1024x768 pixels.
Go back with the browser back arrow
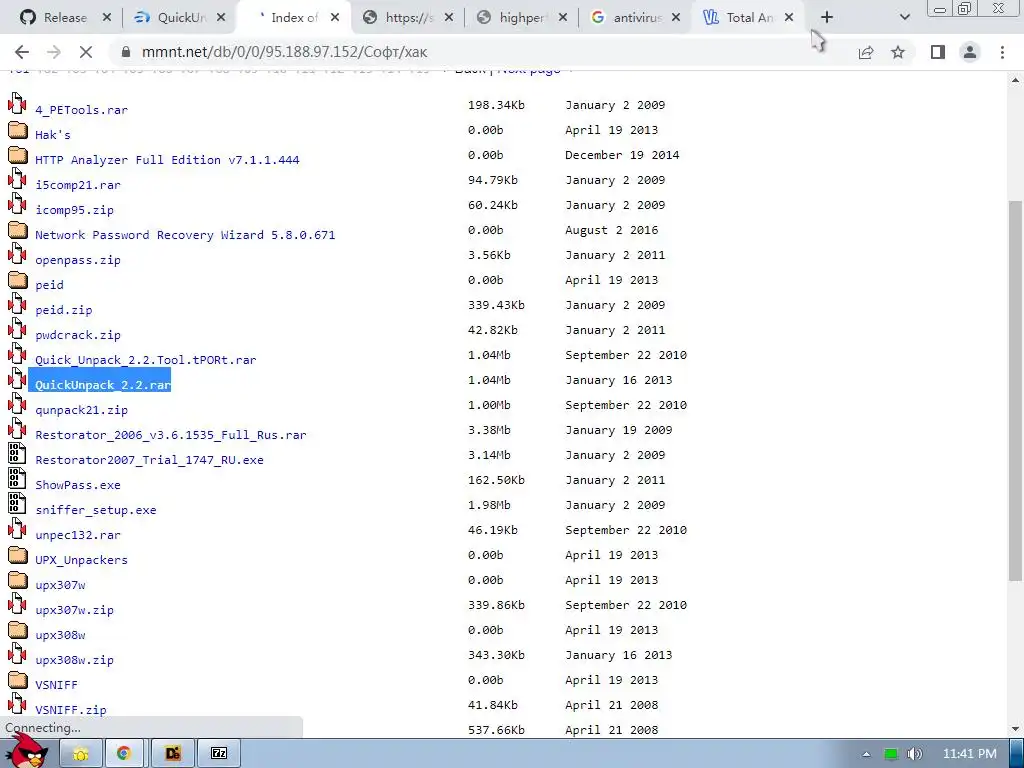tap(22, 52)
